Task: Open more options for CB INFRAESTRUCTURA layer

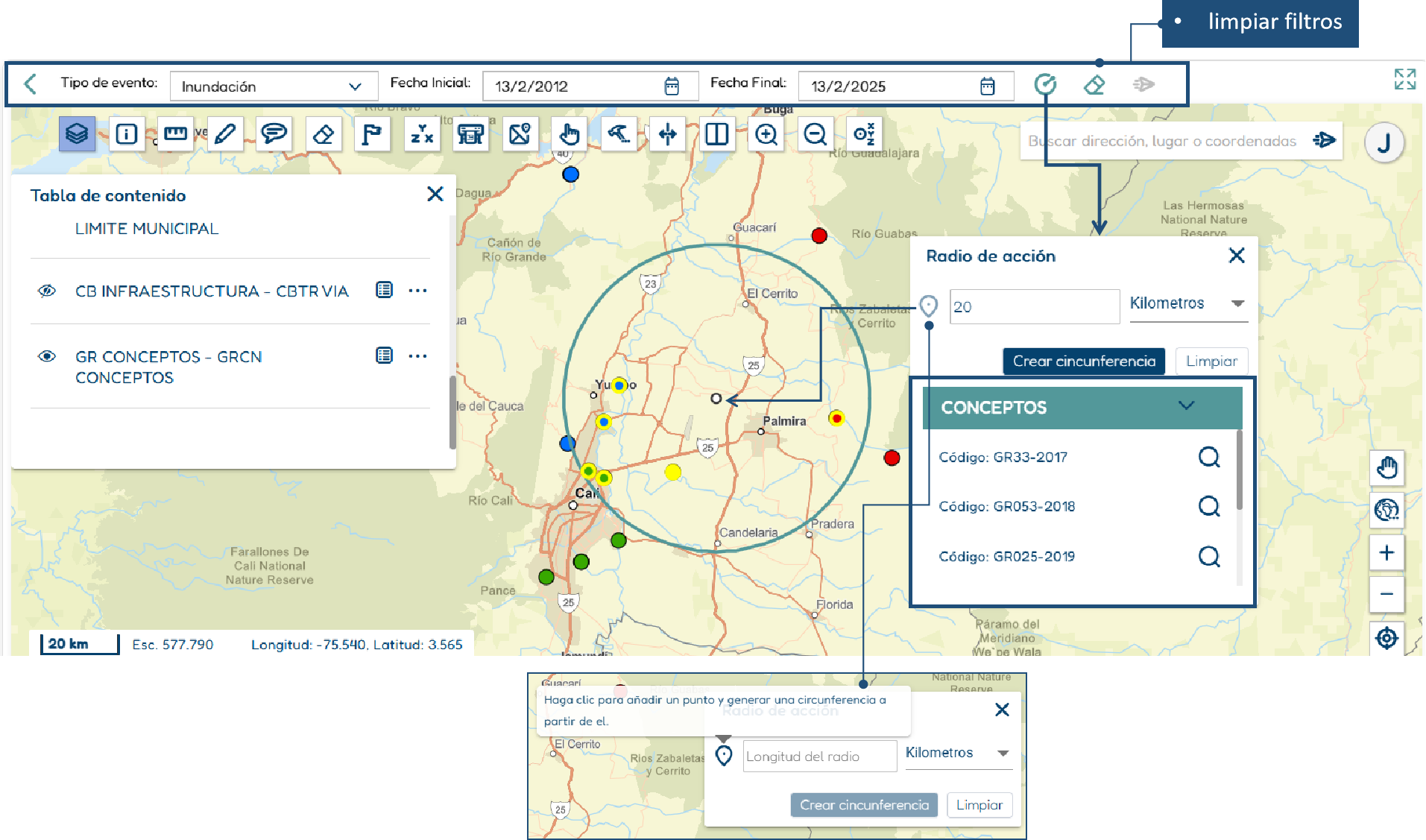Action: [418, 291]
